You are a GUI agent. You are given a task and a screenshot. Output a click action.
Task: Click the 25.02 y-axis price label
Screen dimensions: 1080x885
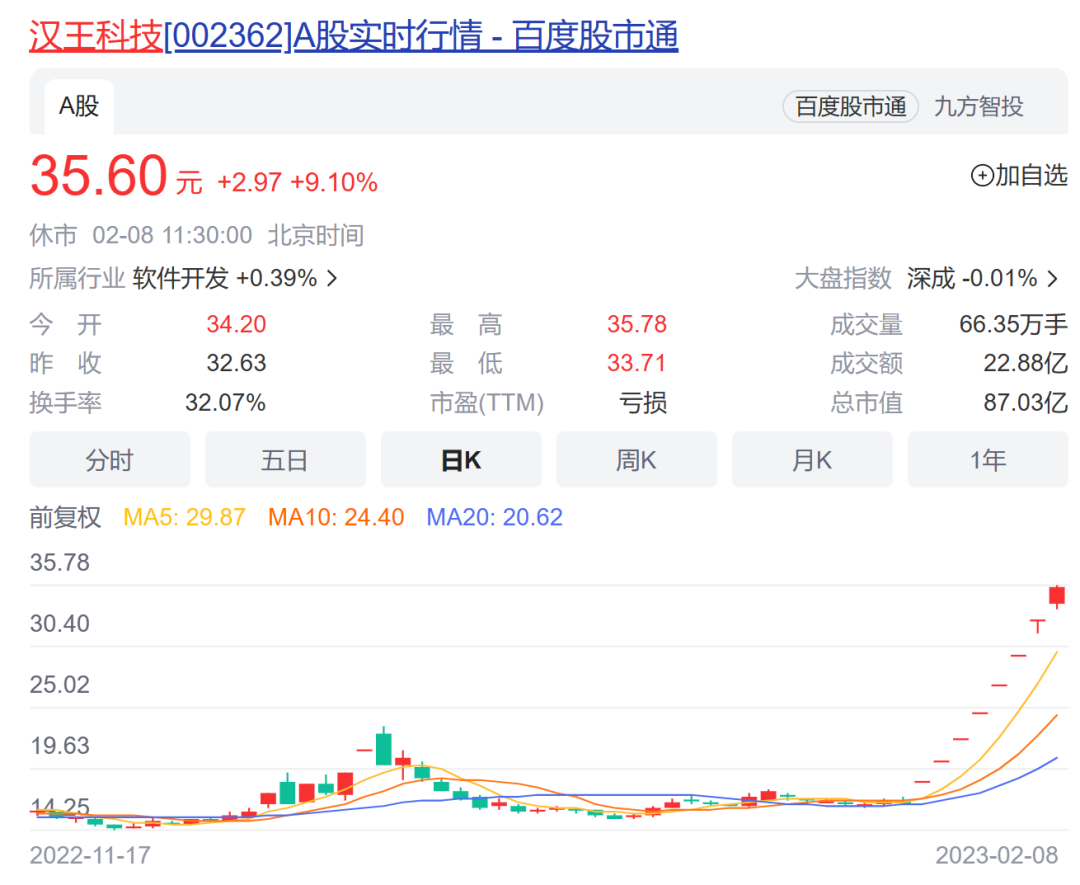(x=60, y=685)
